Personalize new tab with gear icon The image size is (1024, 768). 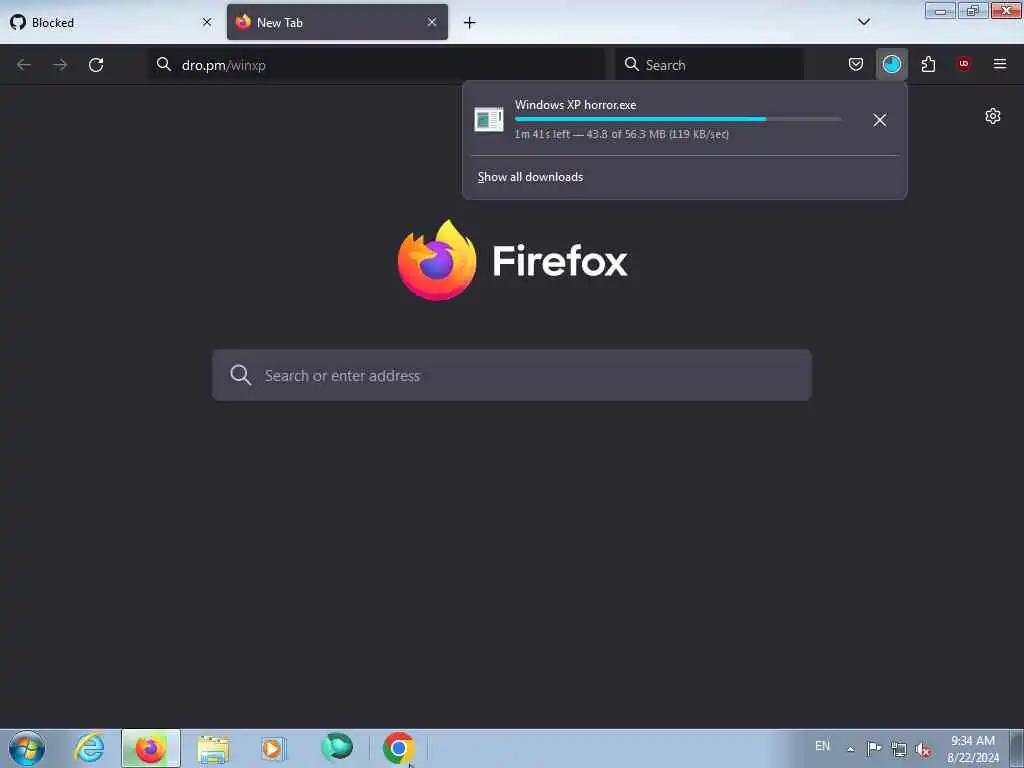tap(993, 116)
